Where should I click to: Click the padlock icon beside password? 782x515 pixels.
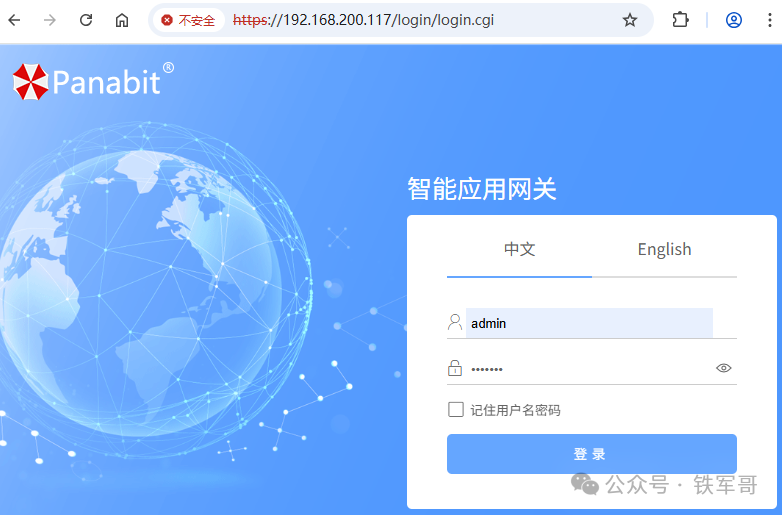point(455,368)
